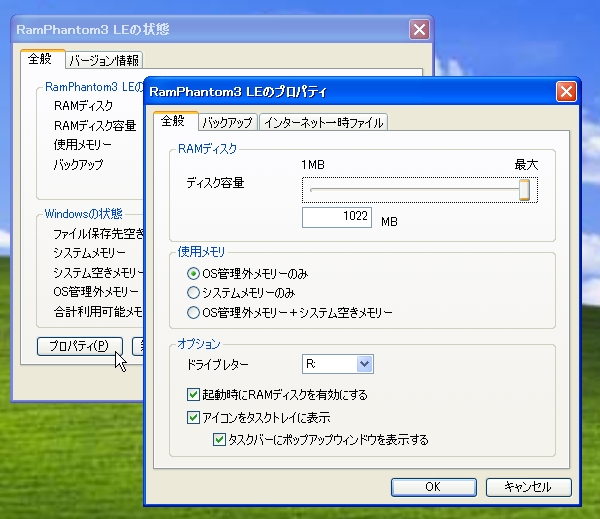600x519 pixels.
Task: Select 全般 tab in properties dialog
Action: [x=176, y=121]
